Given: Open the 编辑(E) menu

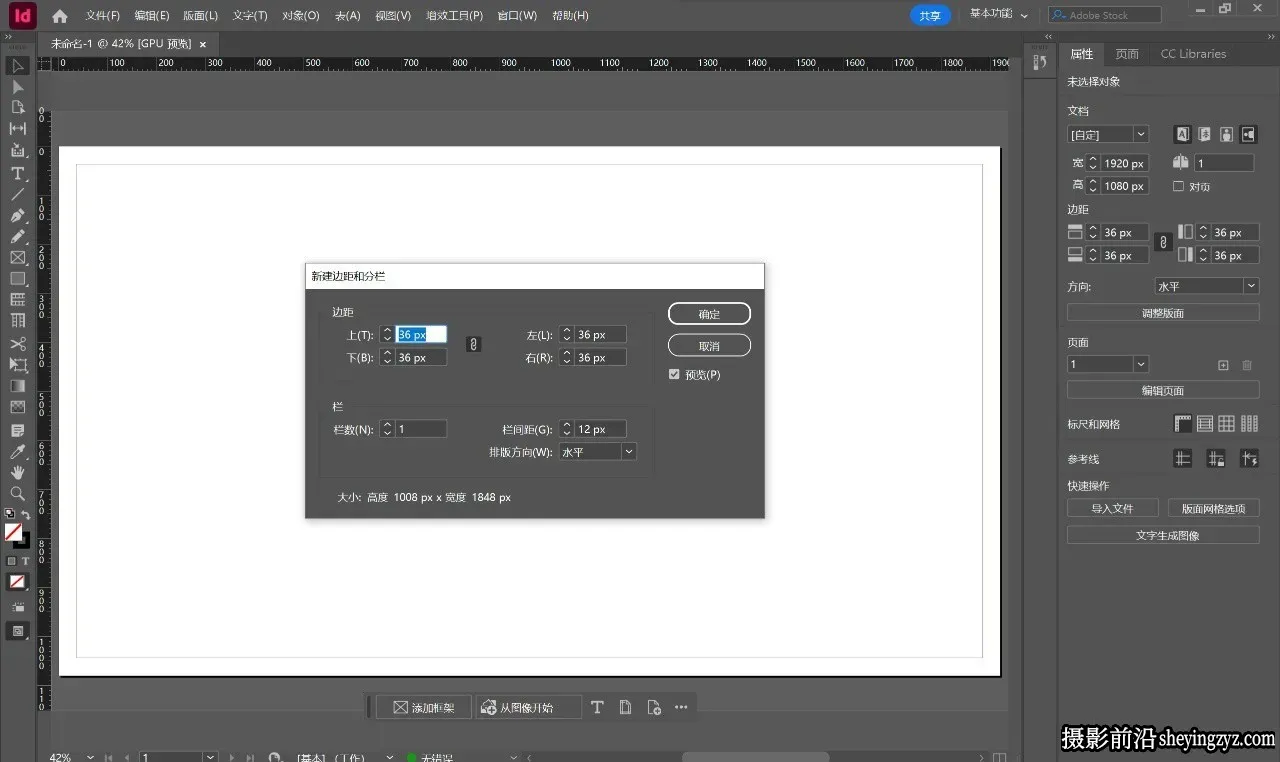Looking at the screenshot, I should [x=152, y=16].
